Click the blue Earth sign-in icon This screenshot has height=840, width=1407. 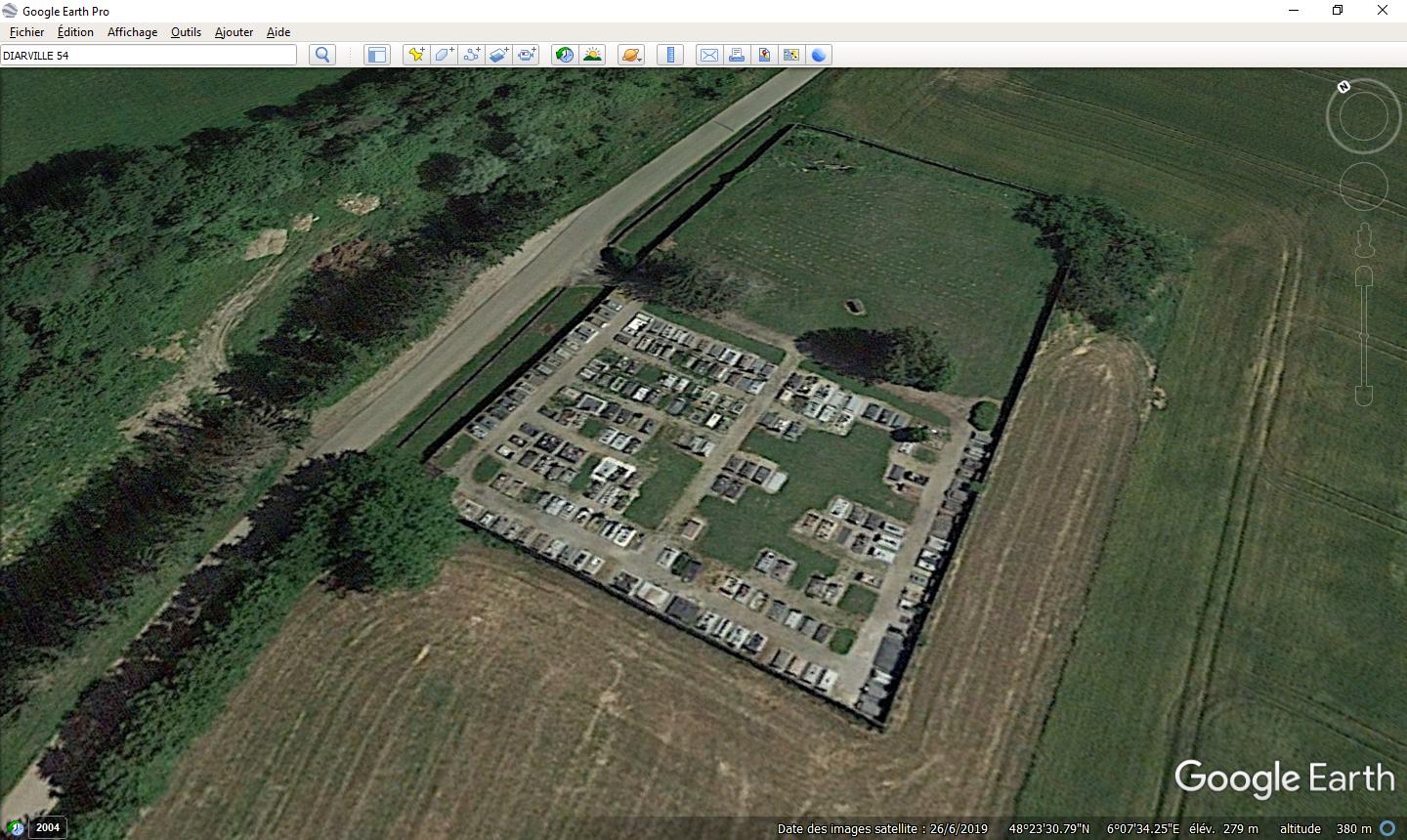(x=819, y=55)
